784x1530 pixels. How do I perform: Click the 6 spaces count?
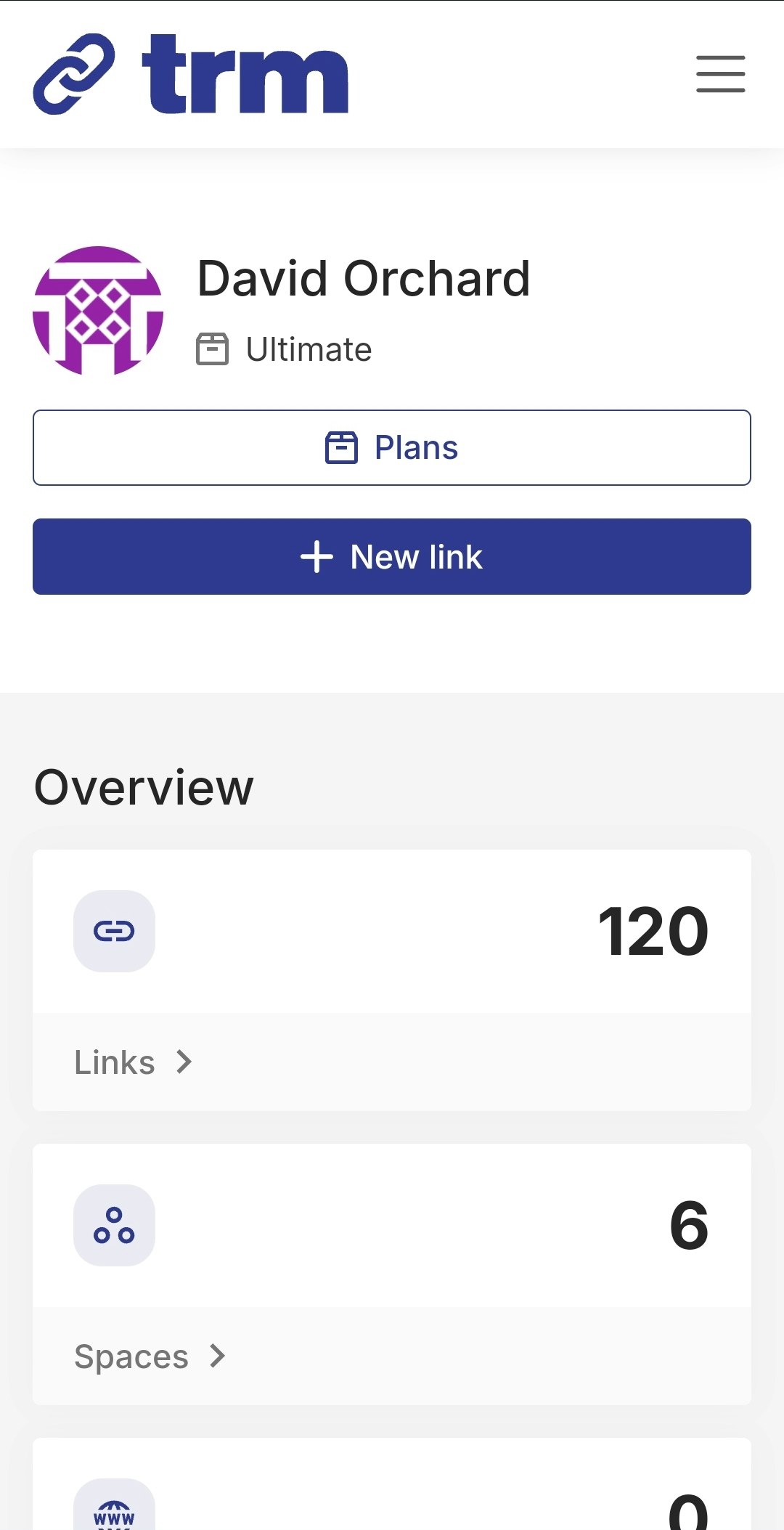[689, 1226]
